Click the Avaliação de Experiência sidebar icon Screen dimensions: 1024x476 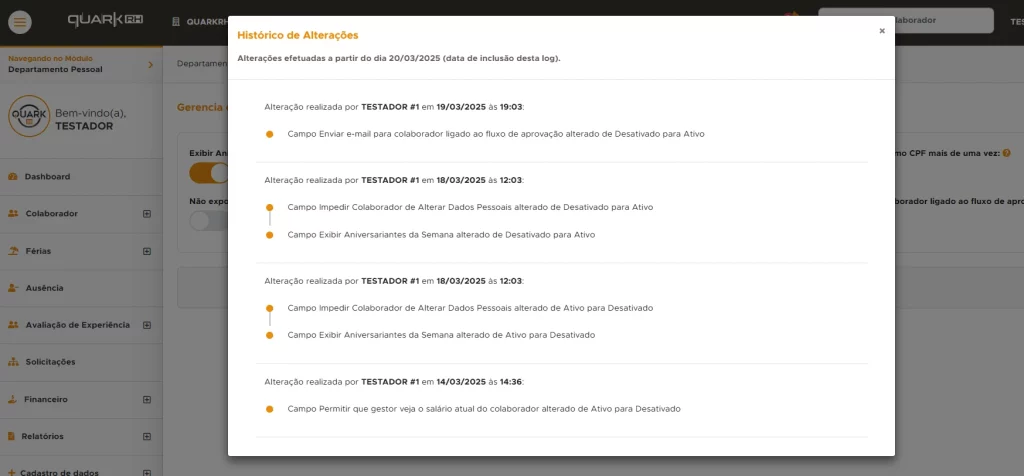(x=13, y=325)
